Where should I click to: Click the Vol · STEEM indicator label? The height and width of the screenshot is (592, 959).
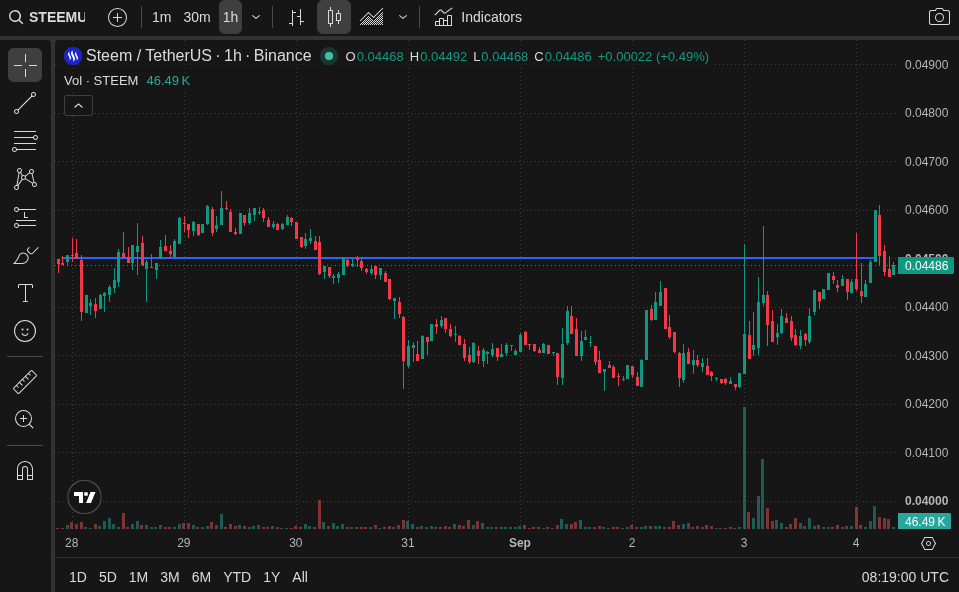click(101, 81)
